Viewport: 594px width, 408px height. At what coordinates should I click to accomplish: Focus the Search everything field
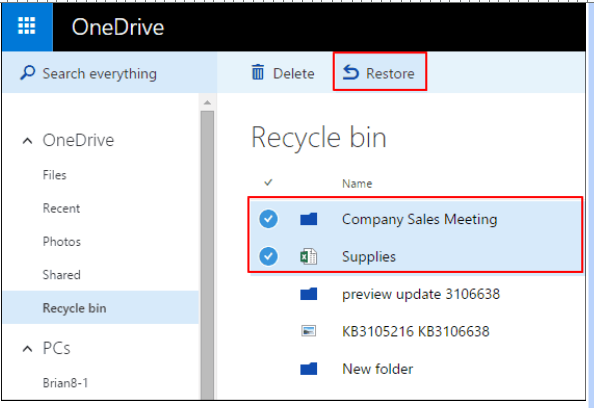point(110,73)
